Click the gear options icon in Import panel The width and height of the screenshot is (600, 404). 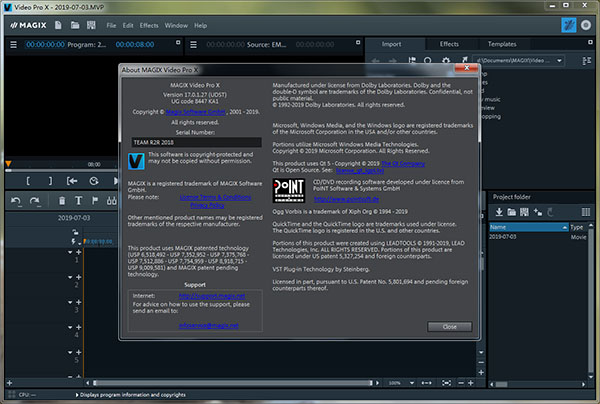(x=446, y=60)
